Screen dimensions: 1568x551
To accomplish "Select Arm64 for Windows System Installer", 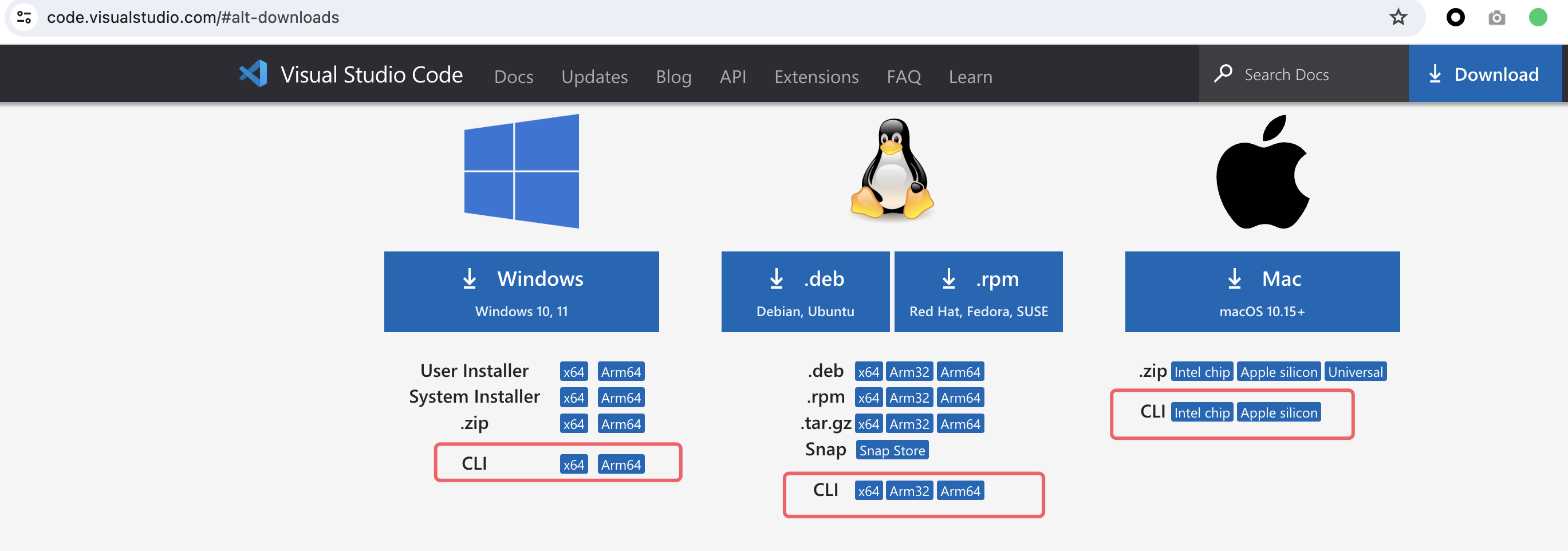I will 620,397.
